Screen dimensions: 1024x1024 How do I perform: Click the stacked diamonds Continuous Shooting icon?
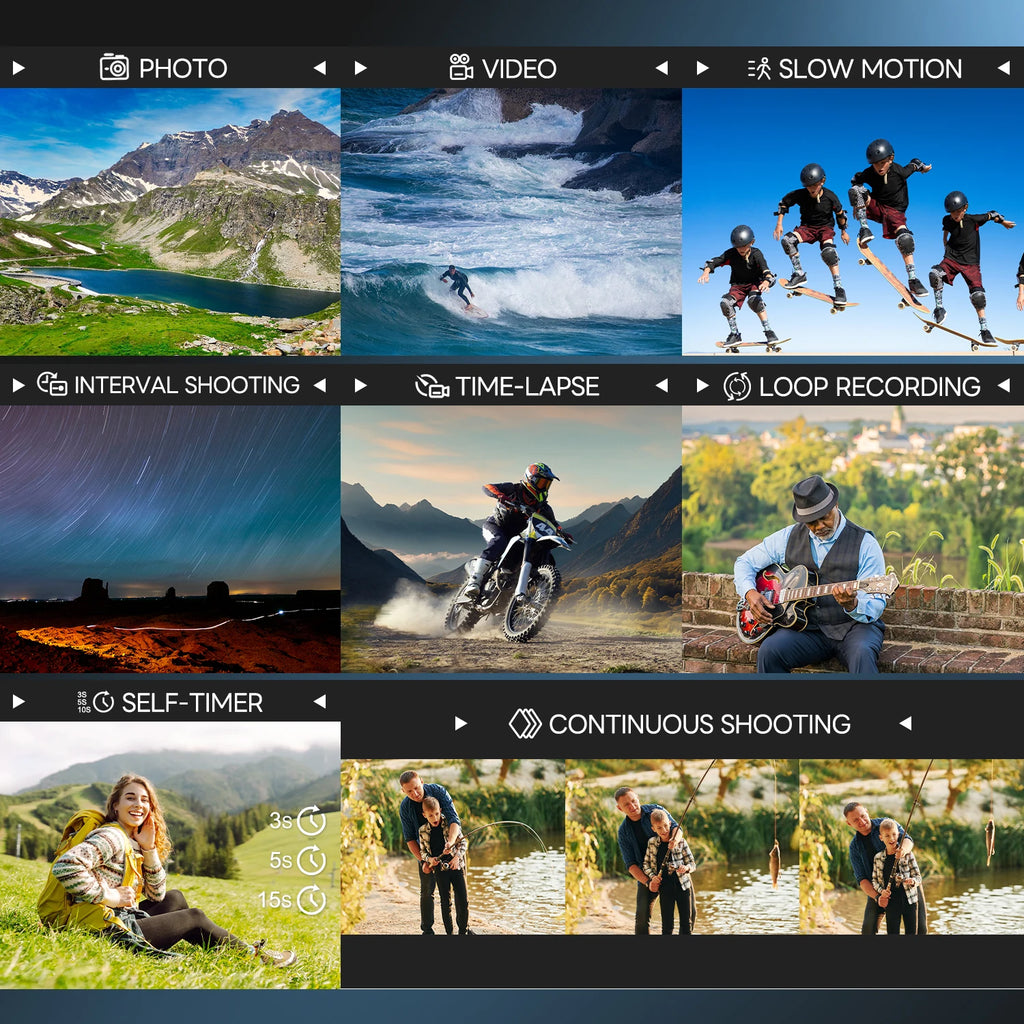525,724
